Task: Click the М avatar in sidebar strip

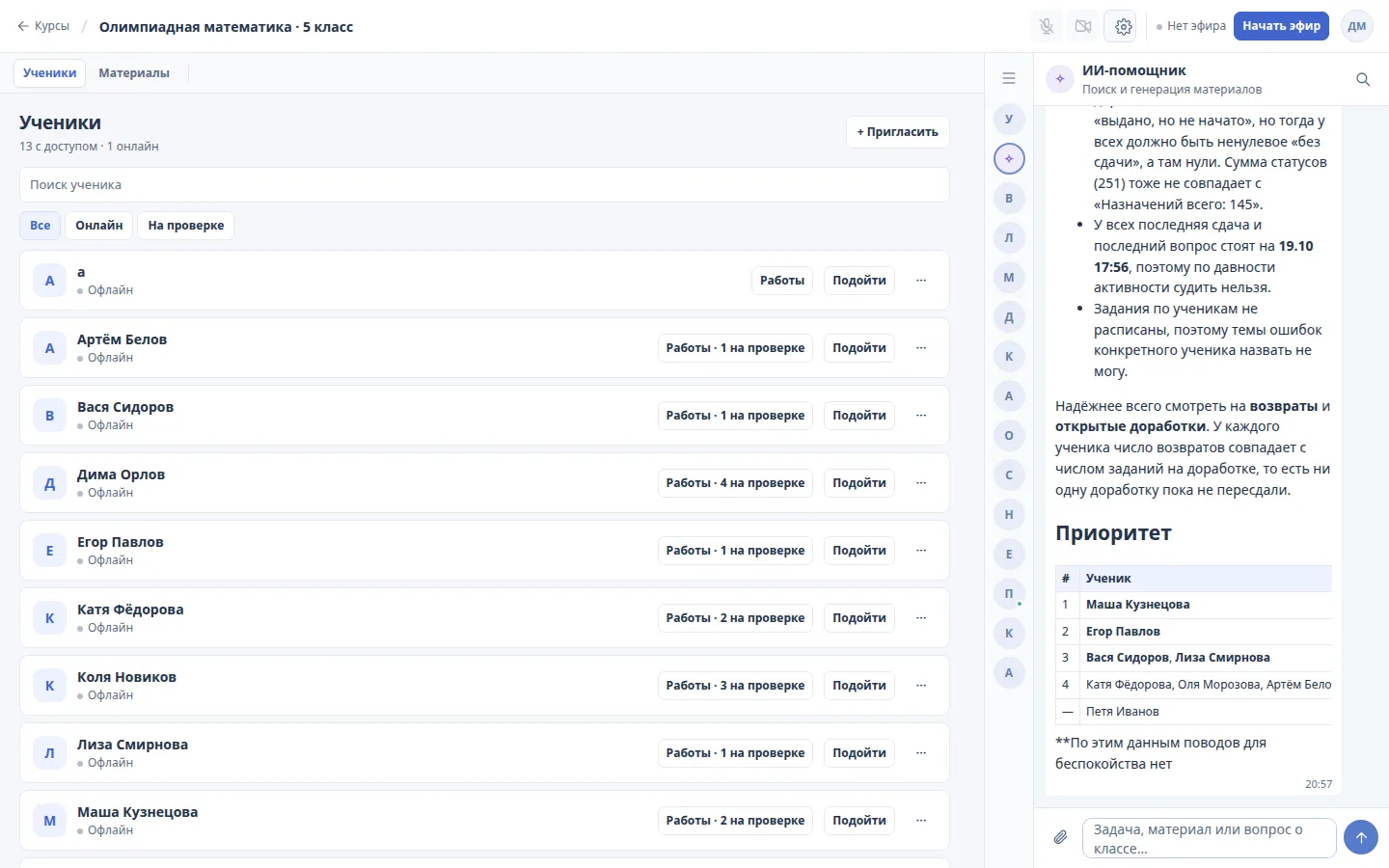Action: click(1009, 277)
